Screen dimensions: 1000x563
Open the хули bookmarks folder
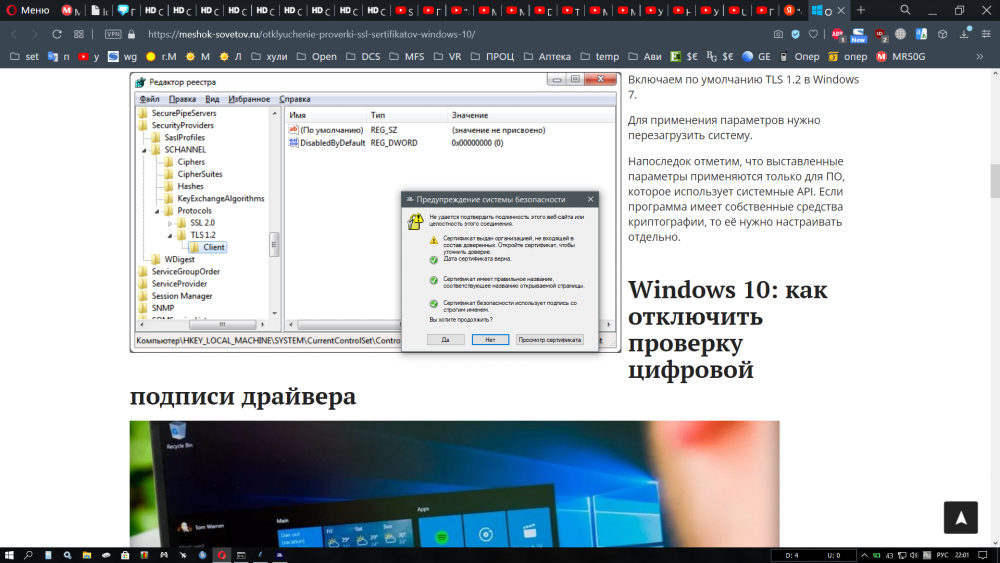click(x=268, y=57)
